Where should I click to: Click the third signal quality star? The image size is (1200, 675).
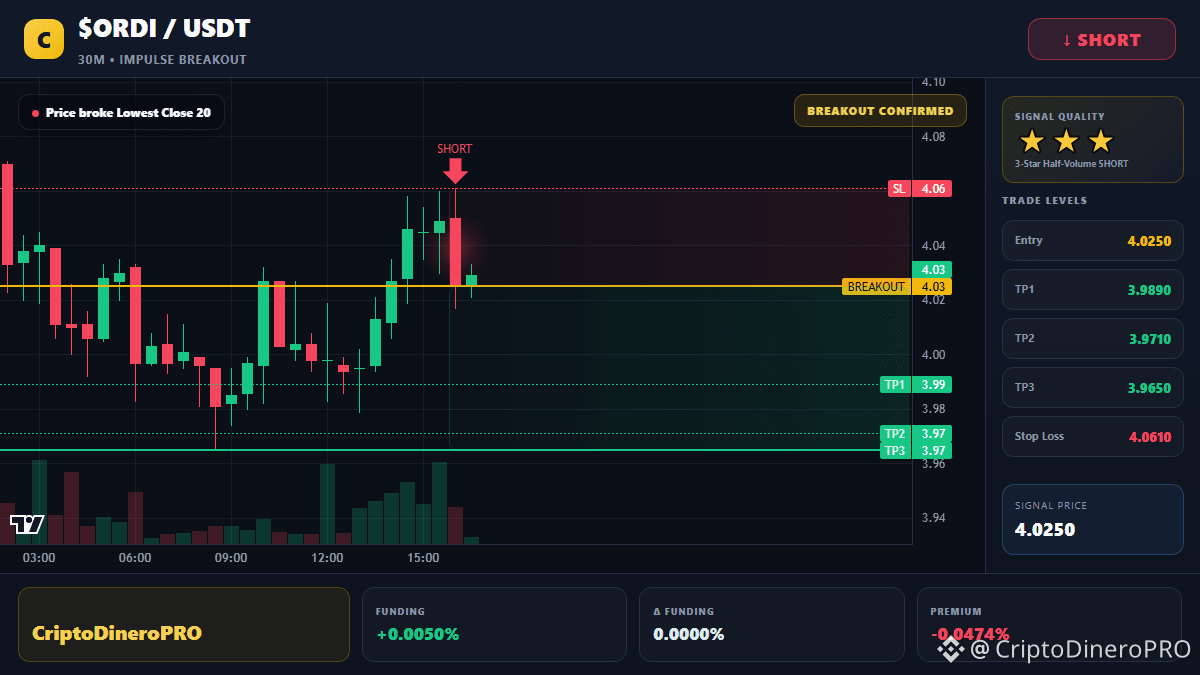point(1100,141)
